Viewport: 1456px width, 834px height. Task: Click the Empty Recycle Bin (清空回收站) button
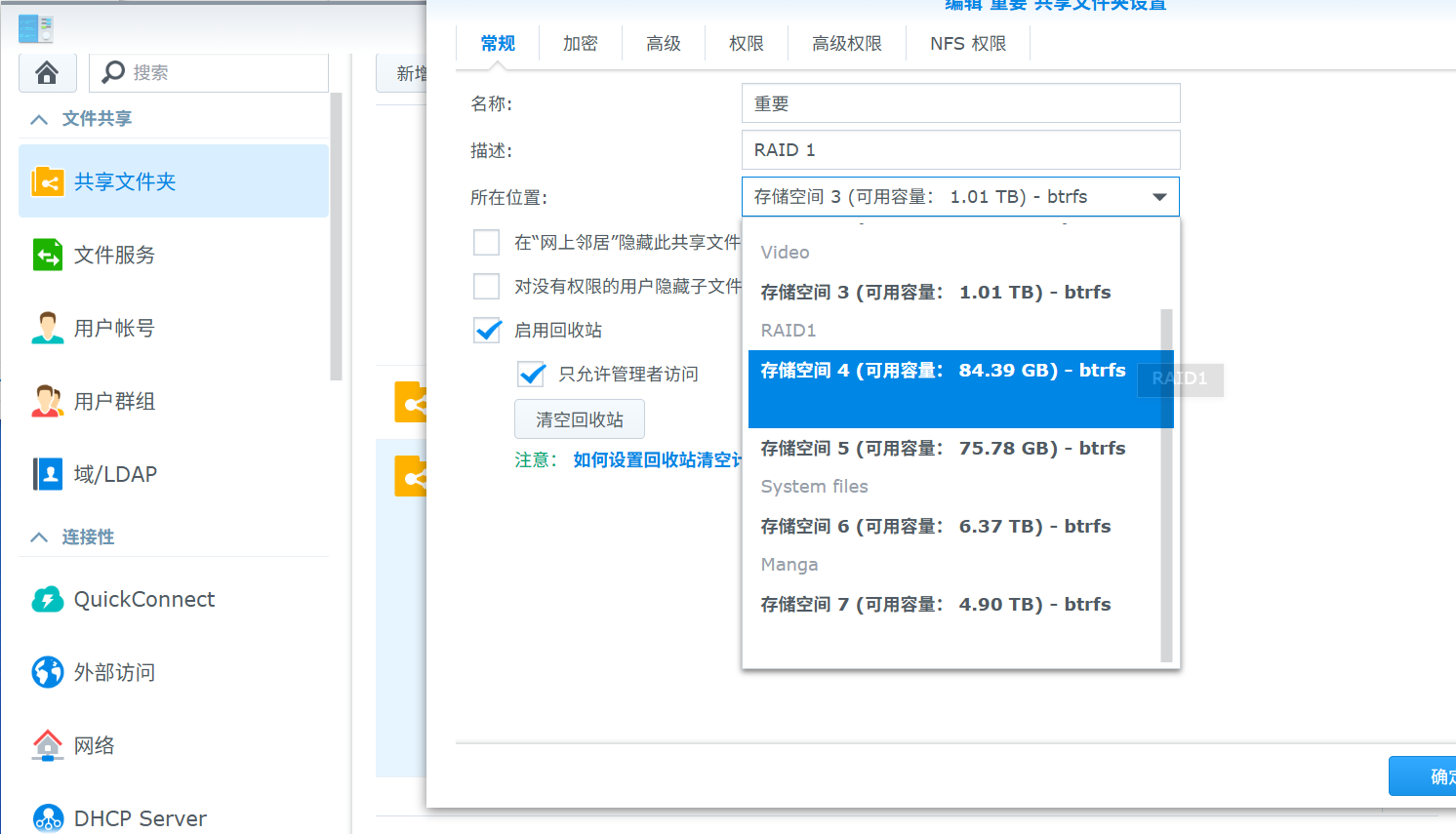click(x=579, y=419)
